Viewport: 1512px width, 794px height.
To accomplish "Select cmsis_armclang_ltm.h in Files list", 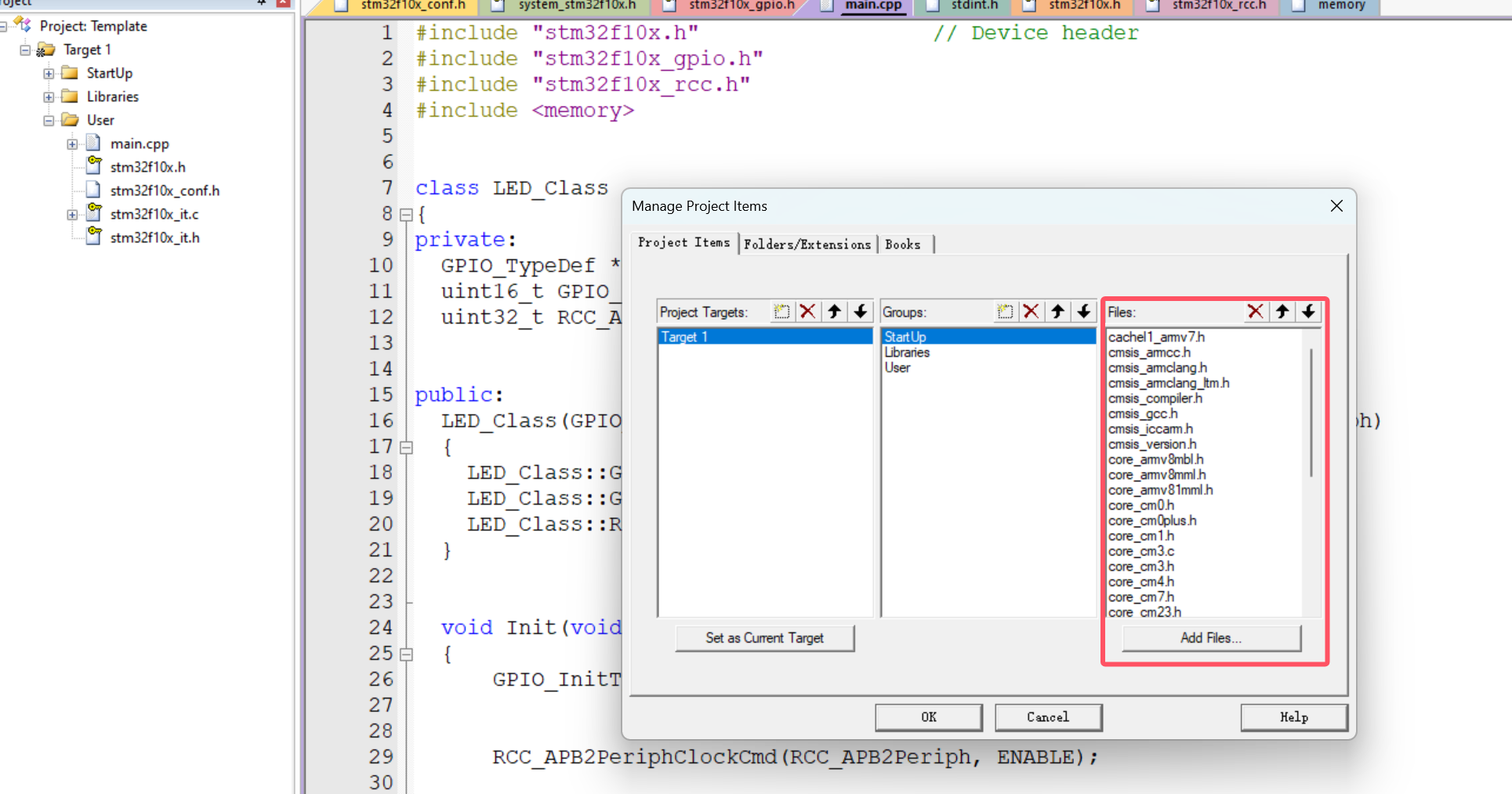I will pos(1169,383).
